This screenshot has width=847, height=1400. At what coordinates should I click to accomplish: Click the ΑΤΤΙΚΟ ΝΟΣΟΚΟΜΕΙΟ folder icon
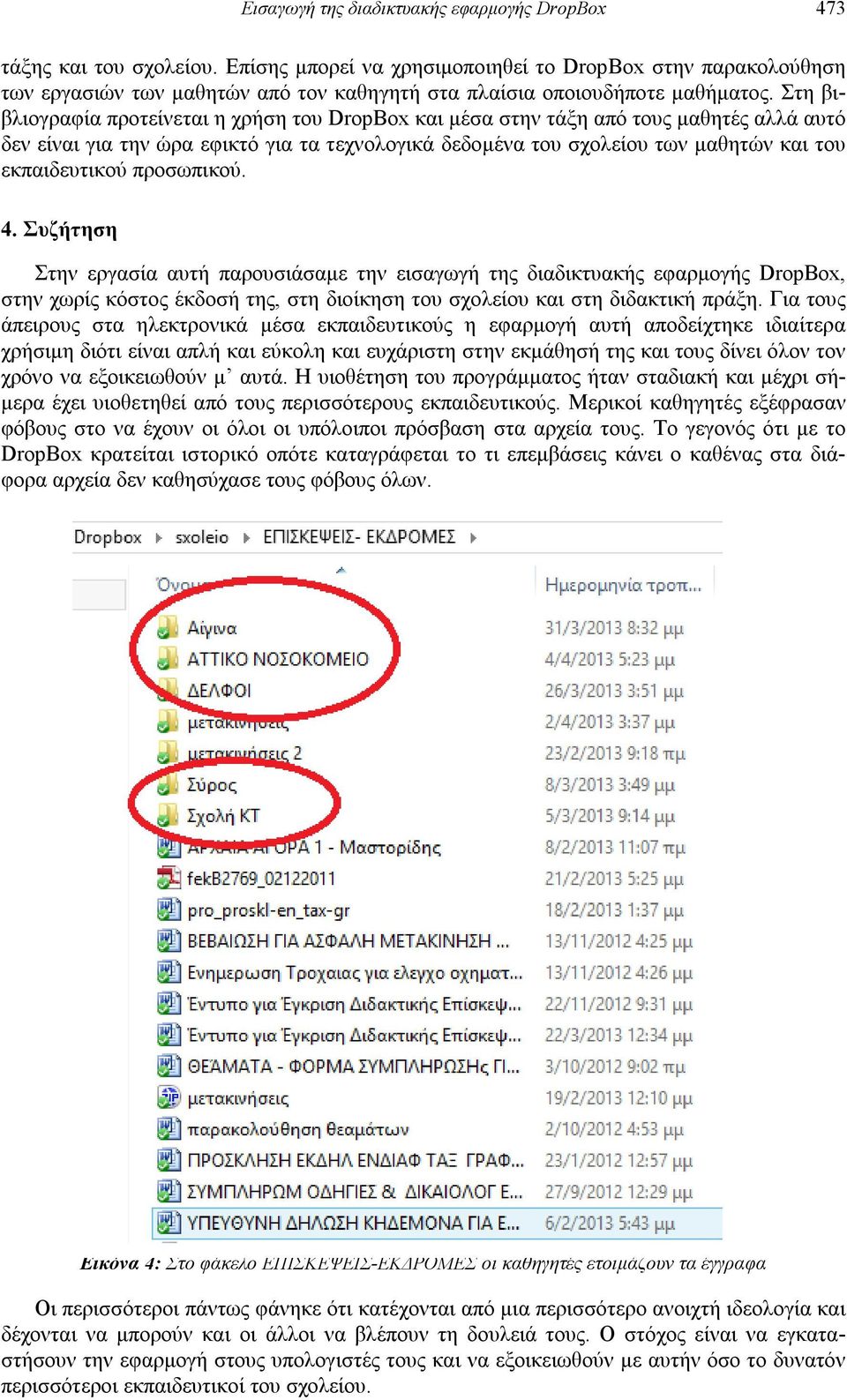(x=168, y=659)
